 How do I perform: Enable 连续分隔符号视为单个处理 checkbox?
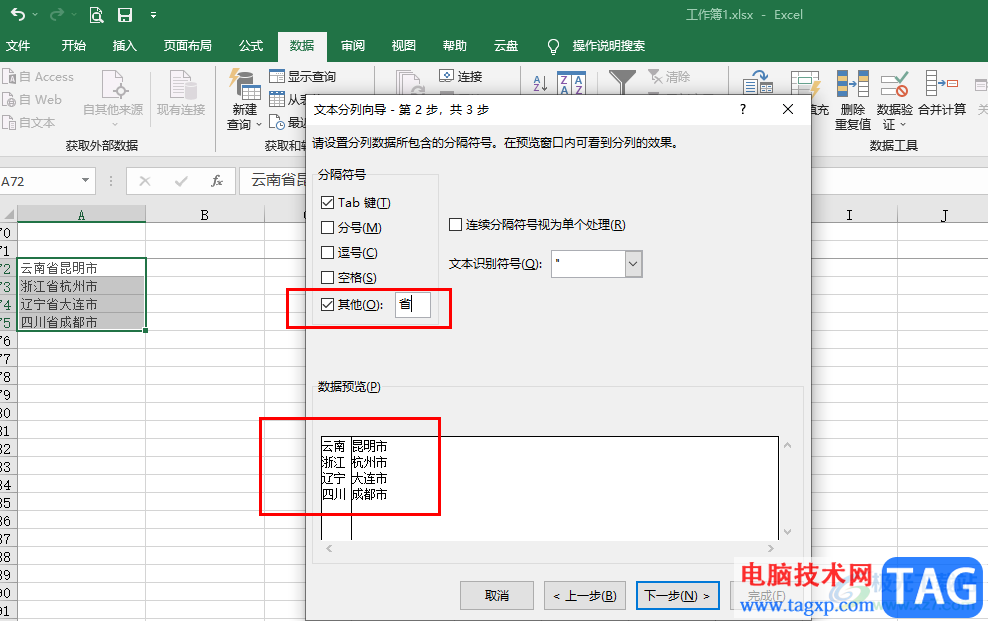455,225
